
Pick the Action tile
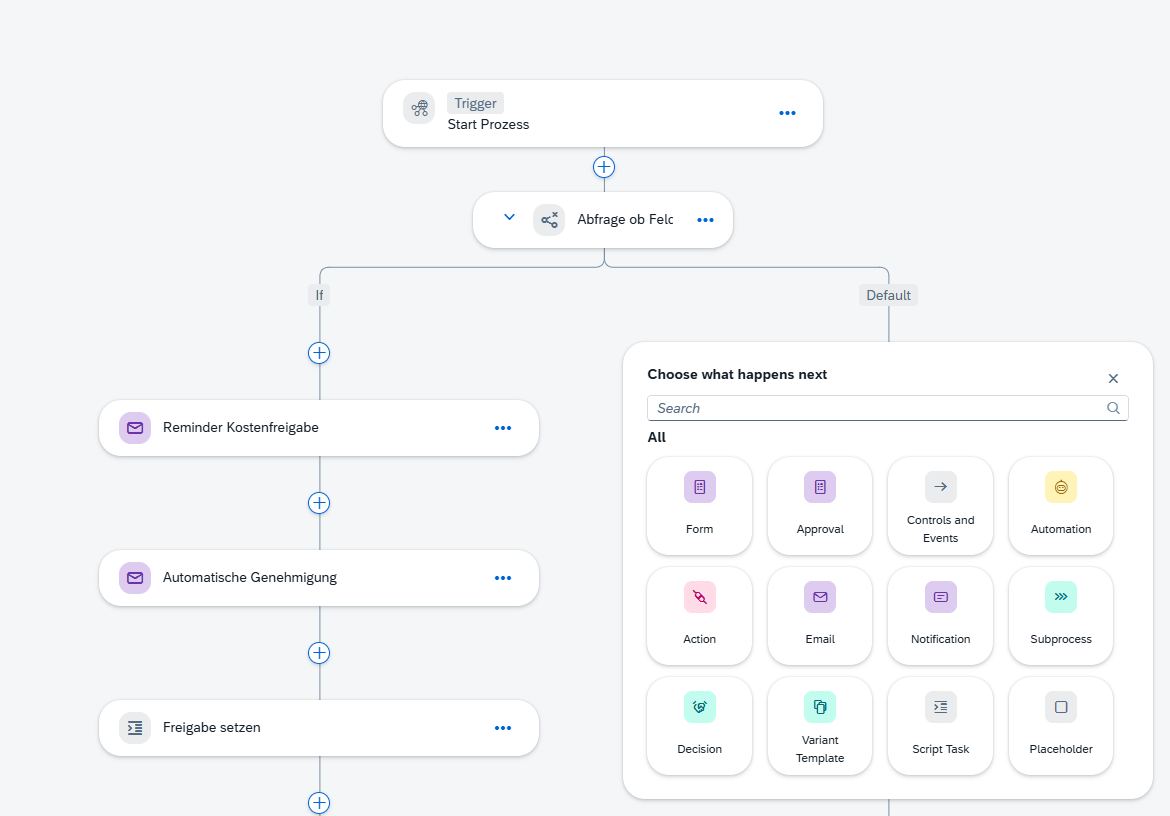[699, 615]
